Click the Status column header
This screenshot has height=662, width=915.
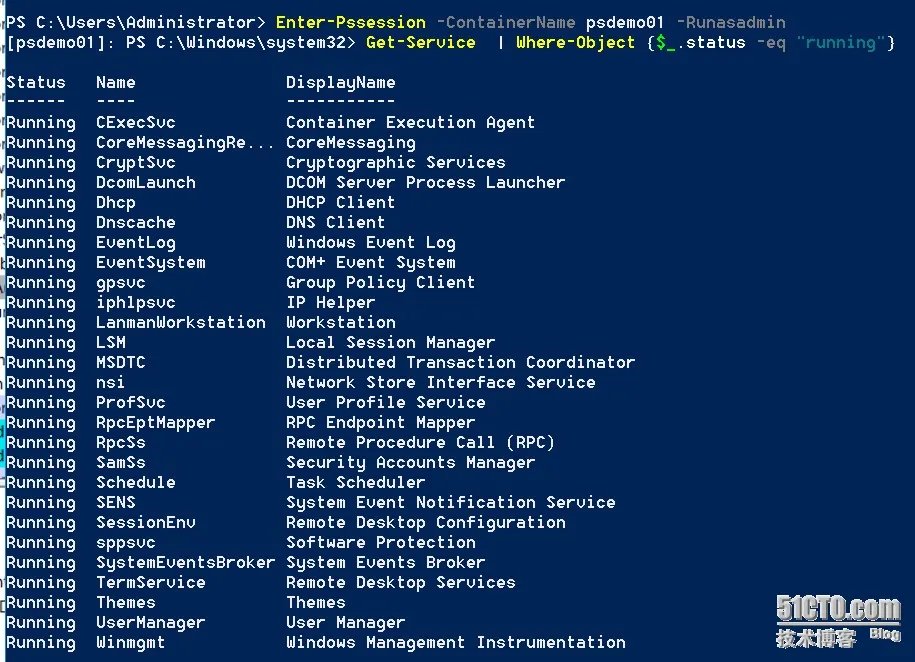pos(36,82)
